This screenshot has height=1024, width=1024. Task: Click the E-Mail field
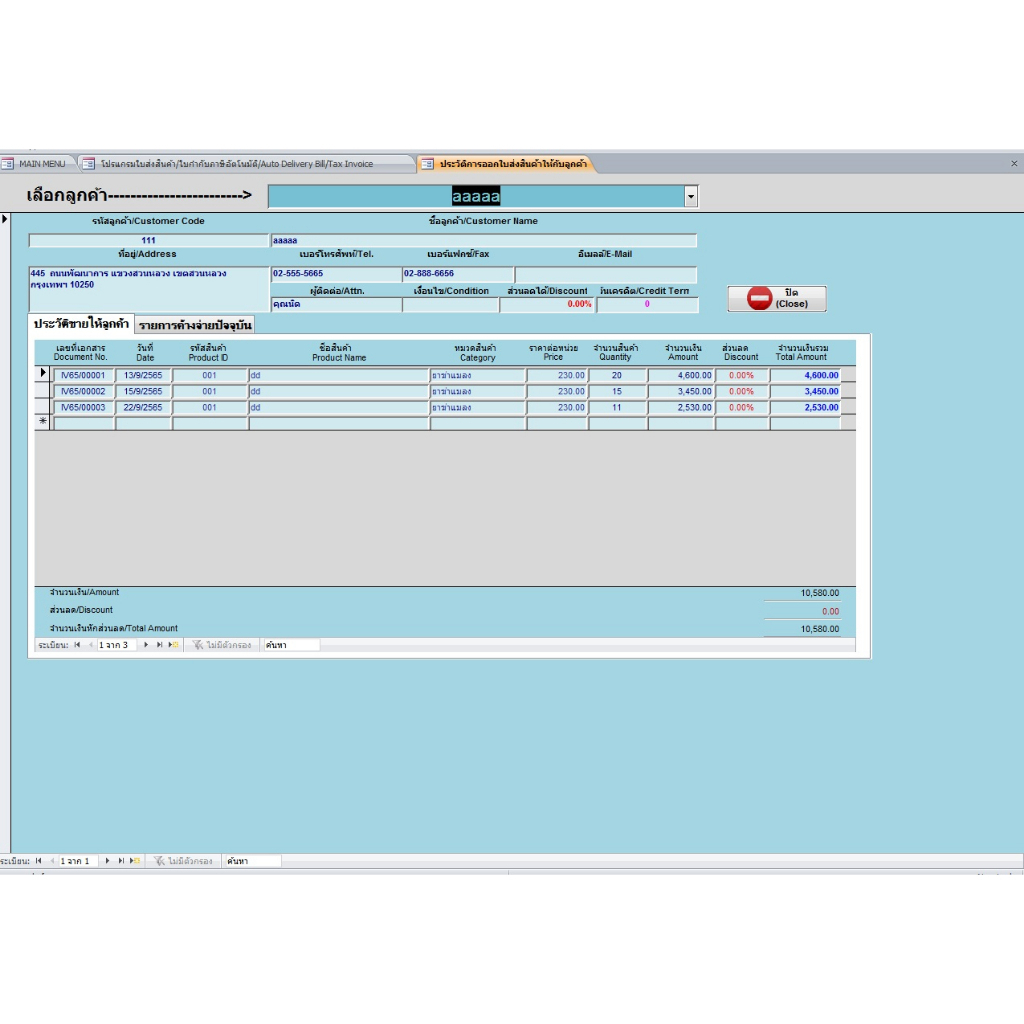(x=605, y=274)
